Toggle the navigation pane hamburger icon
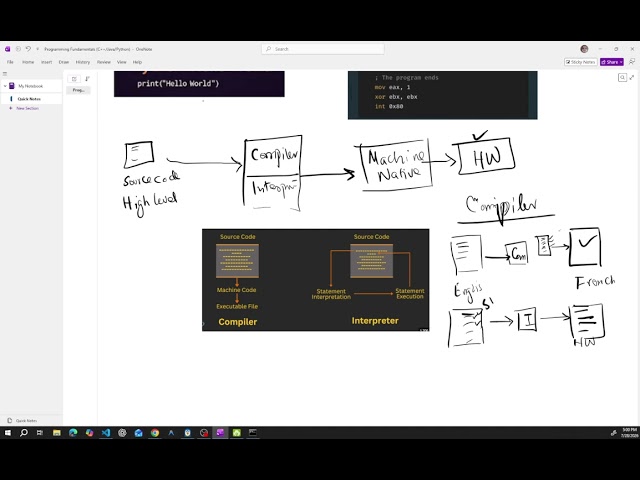This screenshot has width=640, height=480. point(5,74)
